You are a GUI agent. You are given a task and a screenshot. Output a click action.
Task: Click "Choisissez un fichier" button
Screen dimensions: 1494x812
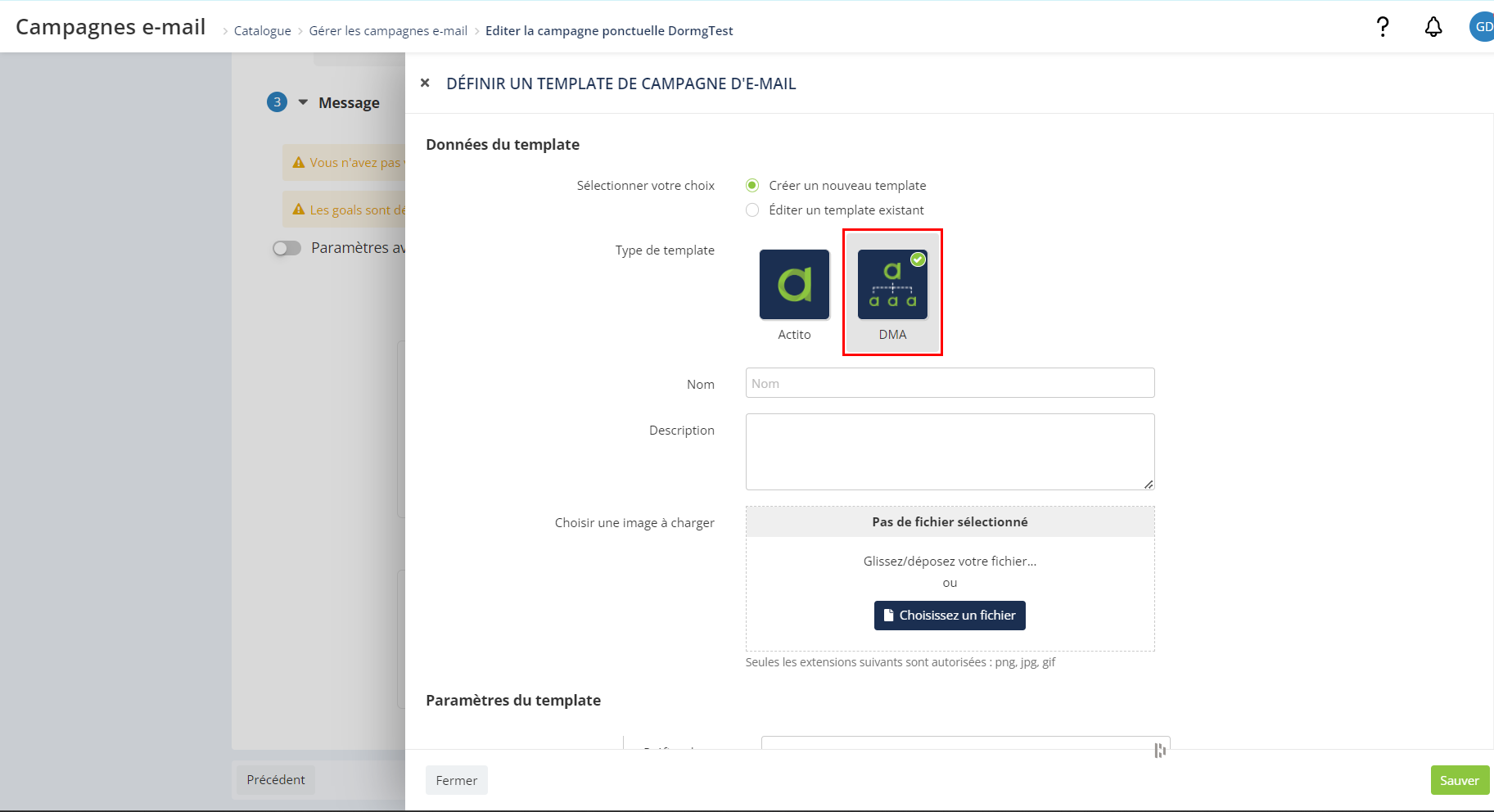[950, 616]
